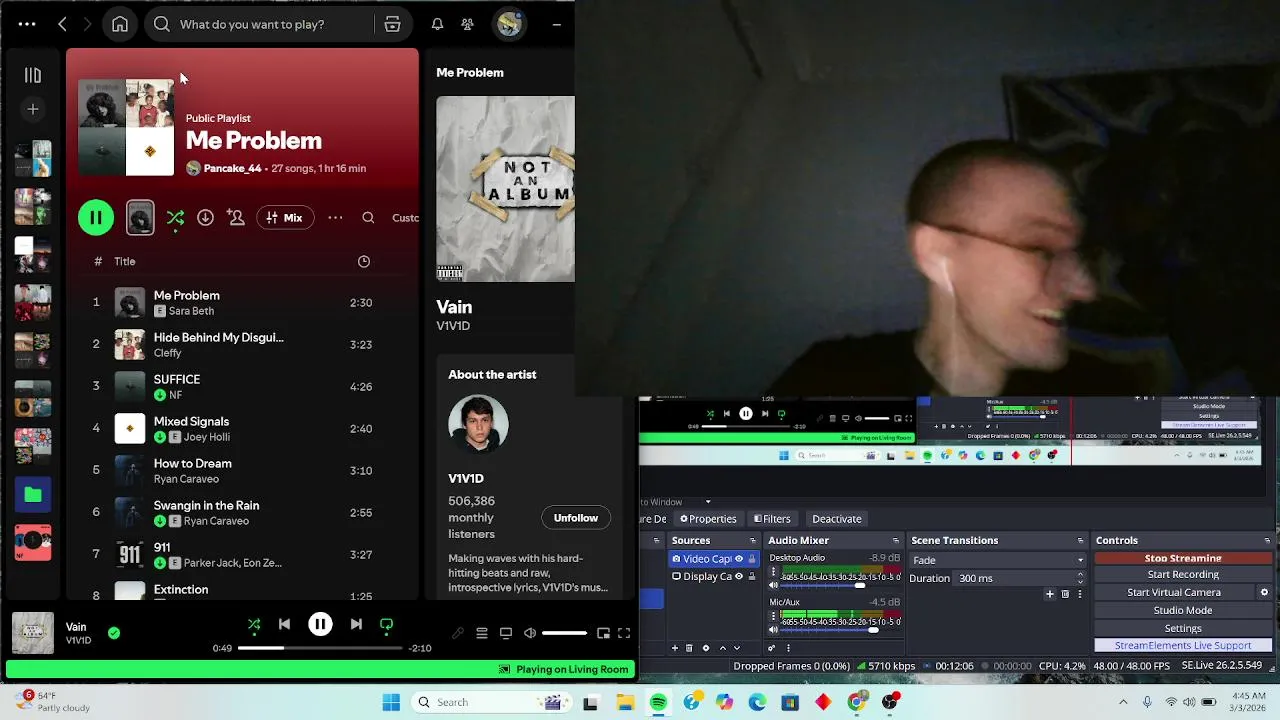Stop Streaming in OBS
Screen dimensions: 1280x720
point(1183,558)
